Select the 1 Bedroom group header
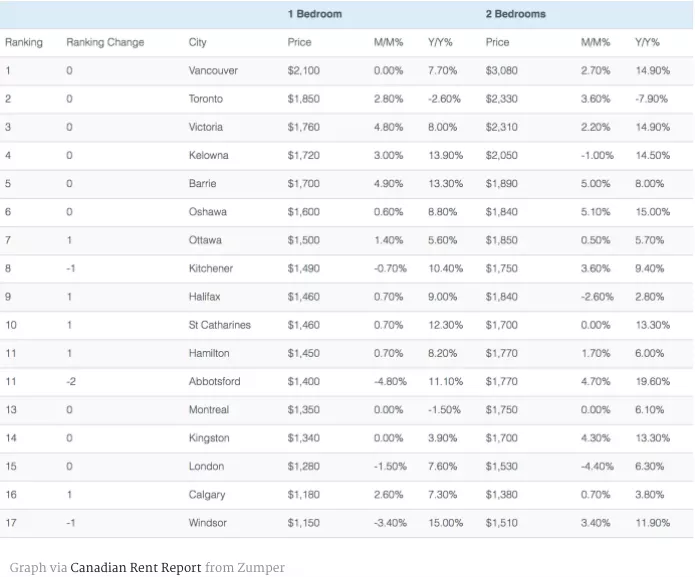695x577 pixels. (315, 14)
